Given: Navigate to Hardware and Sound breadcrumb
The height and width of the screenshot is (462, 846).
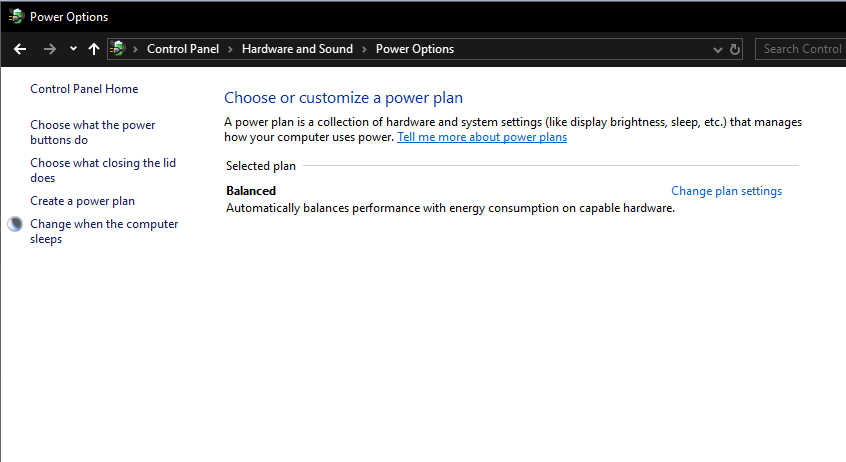Looking at the screenshot, I should click(x=297, y=49).
